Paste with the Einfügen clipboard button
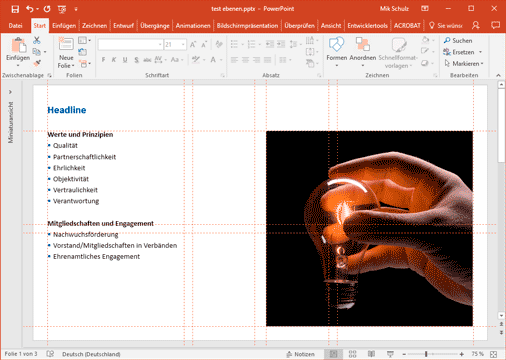Screen dimensions: 506x360 (x=18, y=50)
